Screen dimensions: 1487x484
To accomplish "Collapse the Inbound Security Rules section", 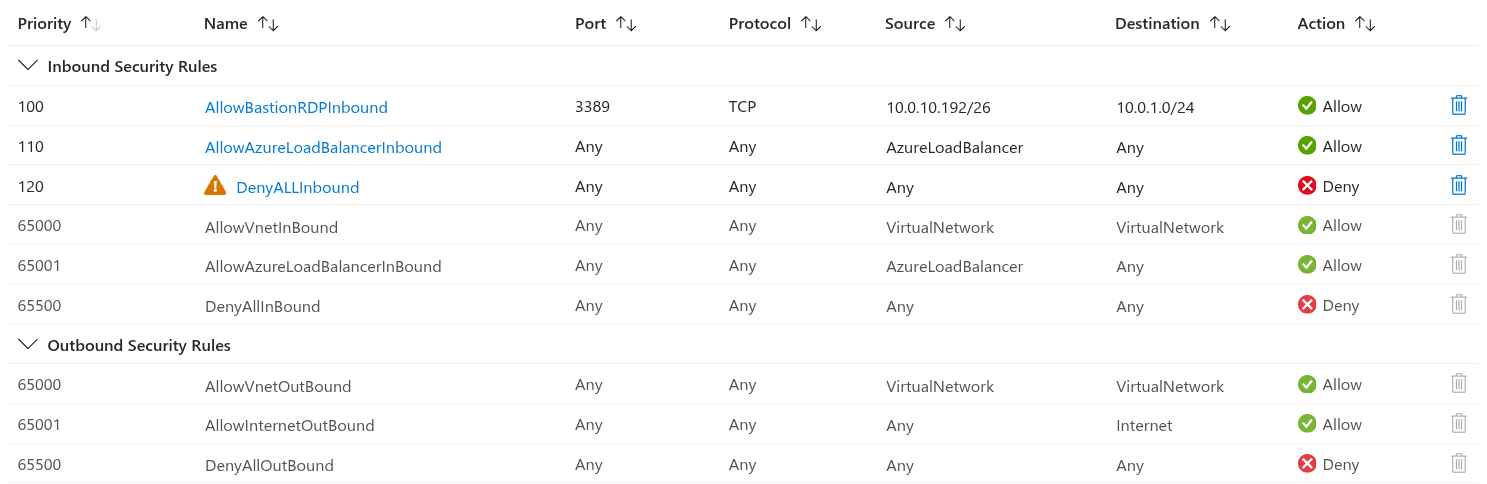I will tap(29, 66).
